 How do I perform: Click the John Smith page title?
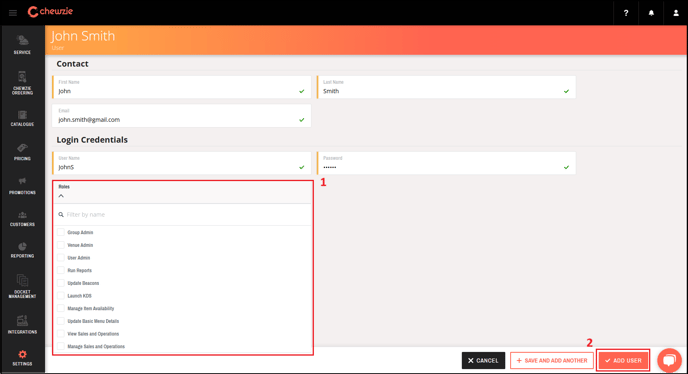[x=83, y=36]
